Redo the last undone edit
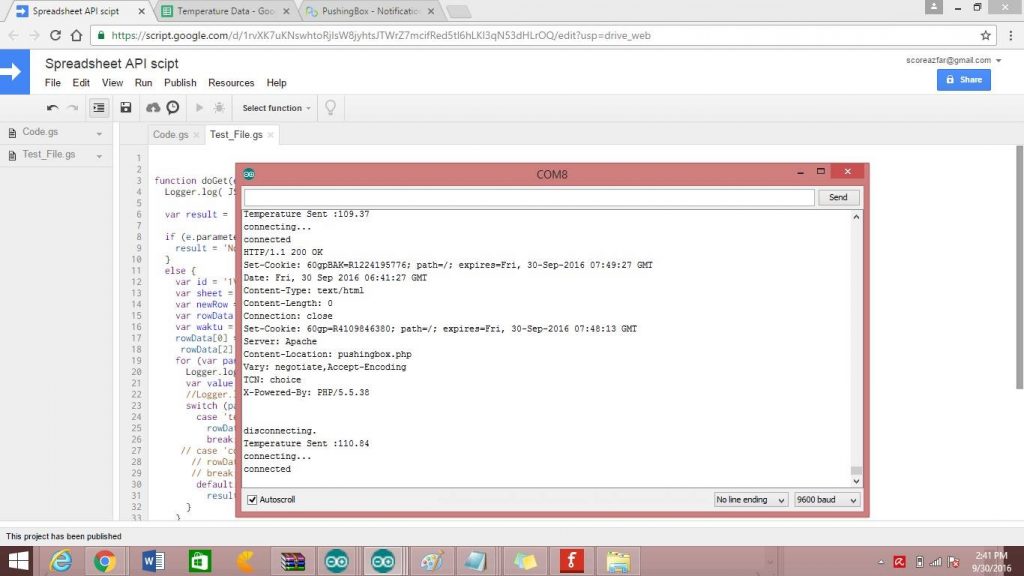Image resolution: width=1024 pixels, height=576 pixels. 73,108
